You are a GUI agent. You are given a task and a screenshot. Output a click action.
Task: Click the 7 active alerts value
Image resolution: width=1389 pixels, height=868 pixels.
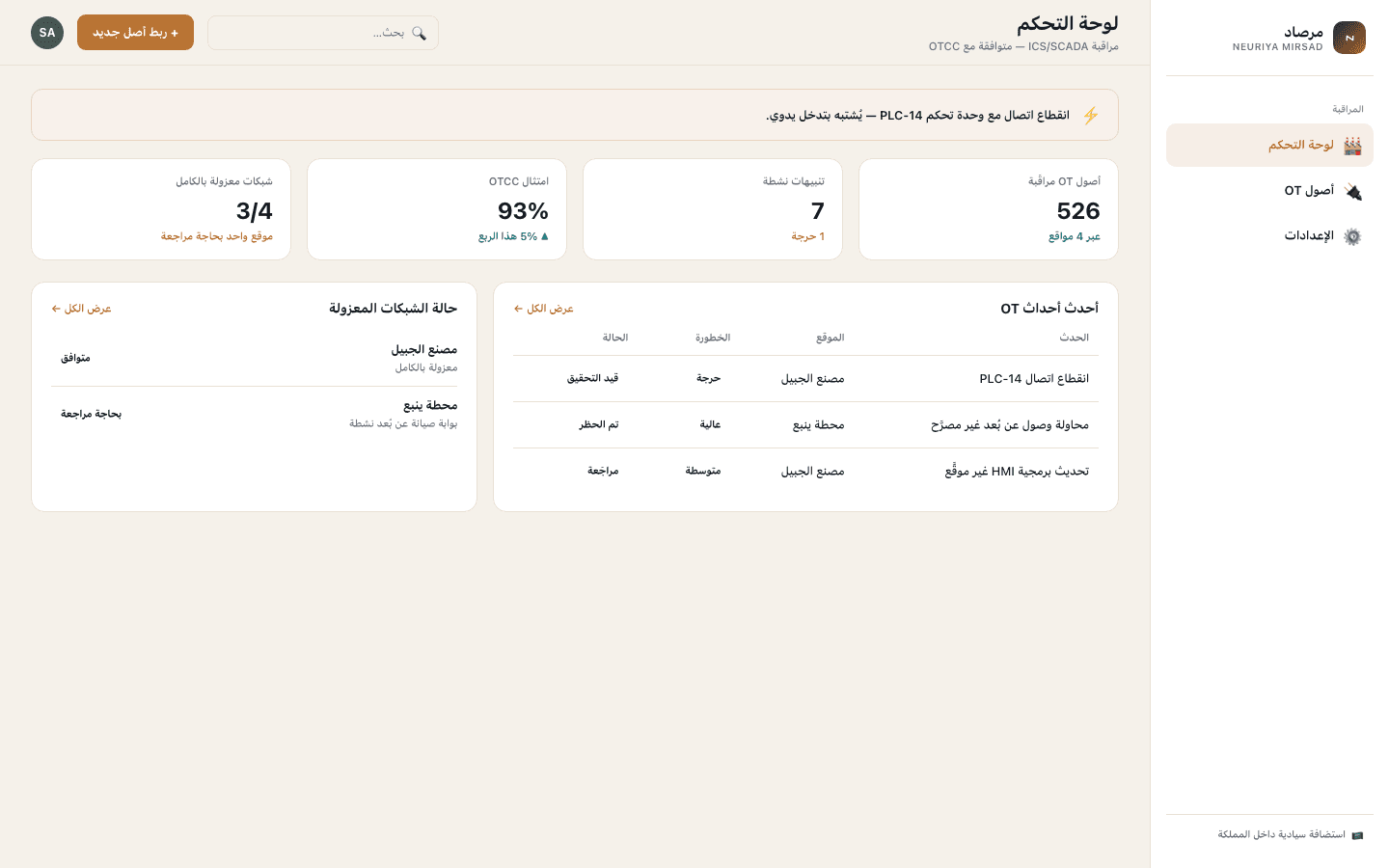click(818, 211)
